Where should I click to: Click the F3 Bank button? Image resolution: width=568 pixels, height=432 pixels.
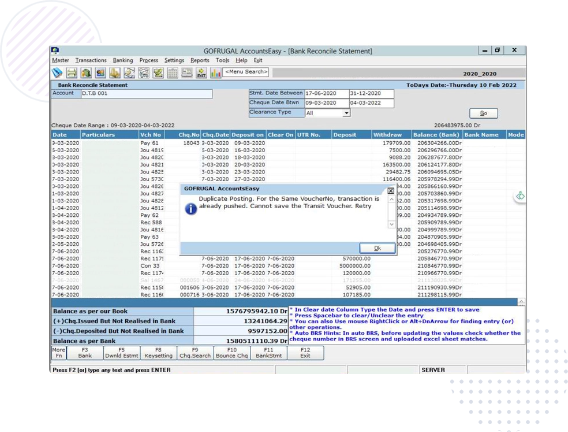pos(85,353)
